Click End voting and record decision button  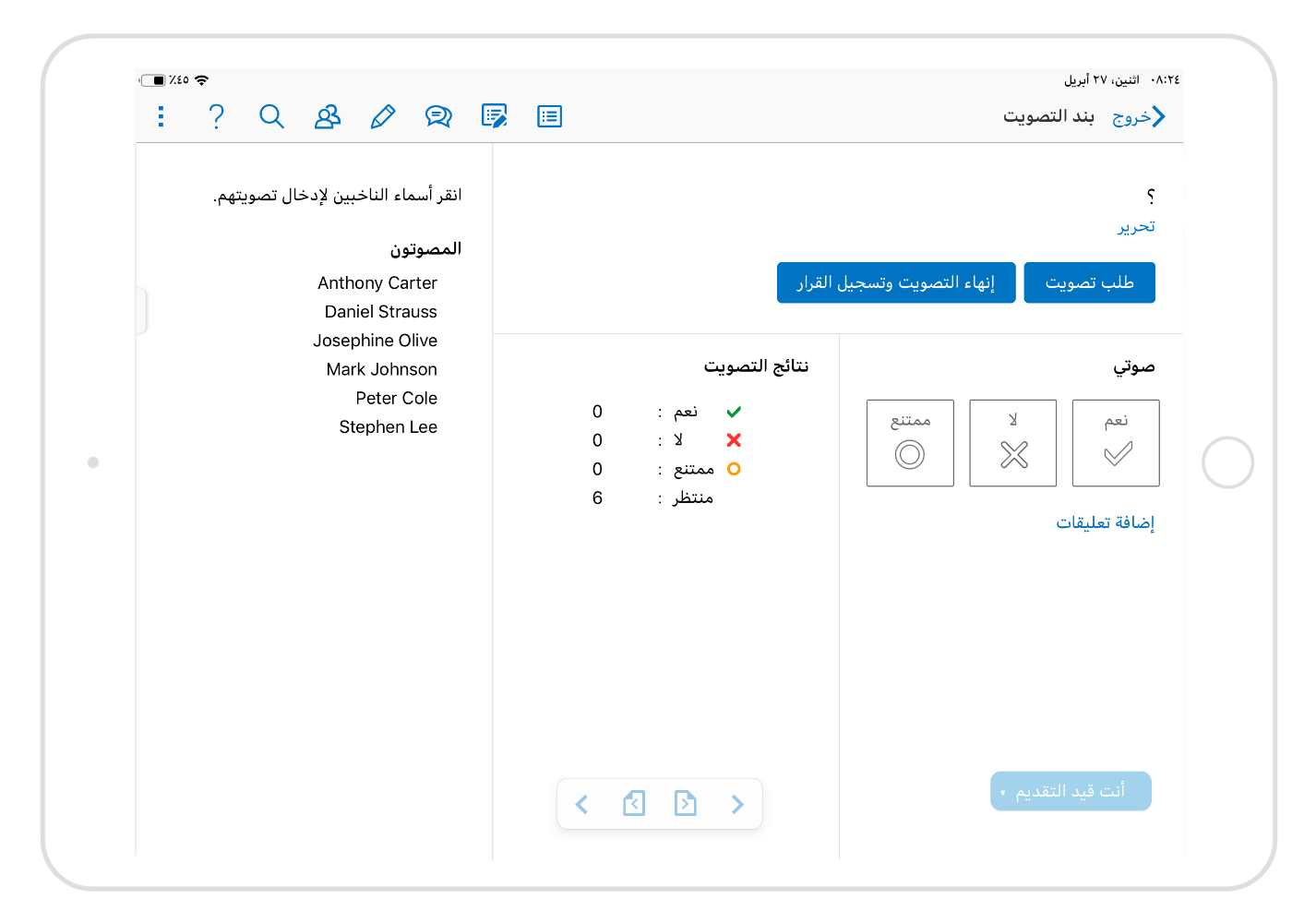coord(896,282)
